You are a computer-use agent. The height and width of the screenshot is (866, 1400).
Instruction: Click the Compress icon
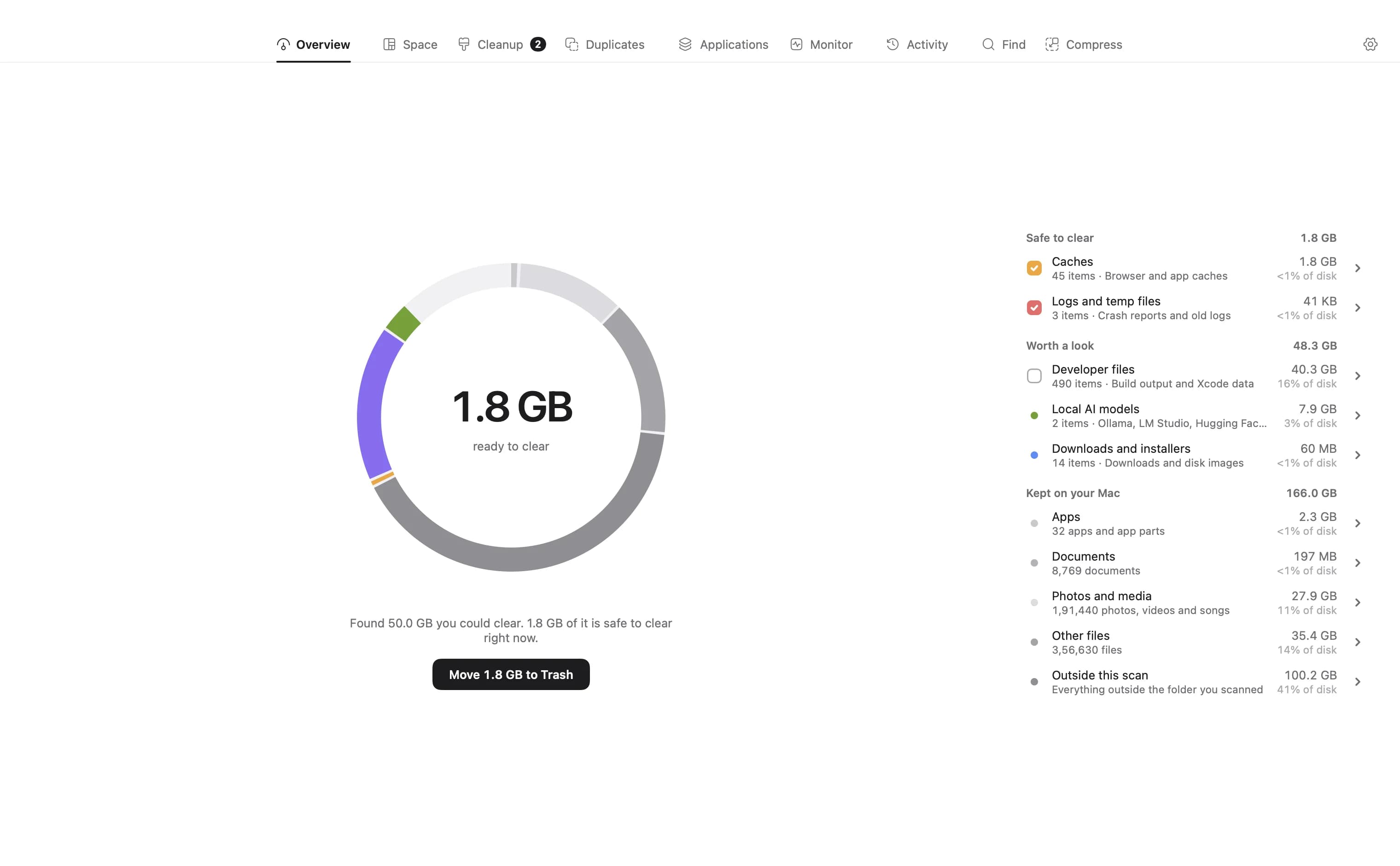[1052, 44]
